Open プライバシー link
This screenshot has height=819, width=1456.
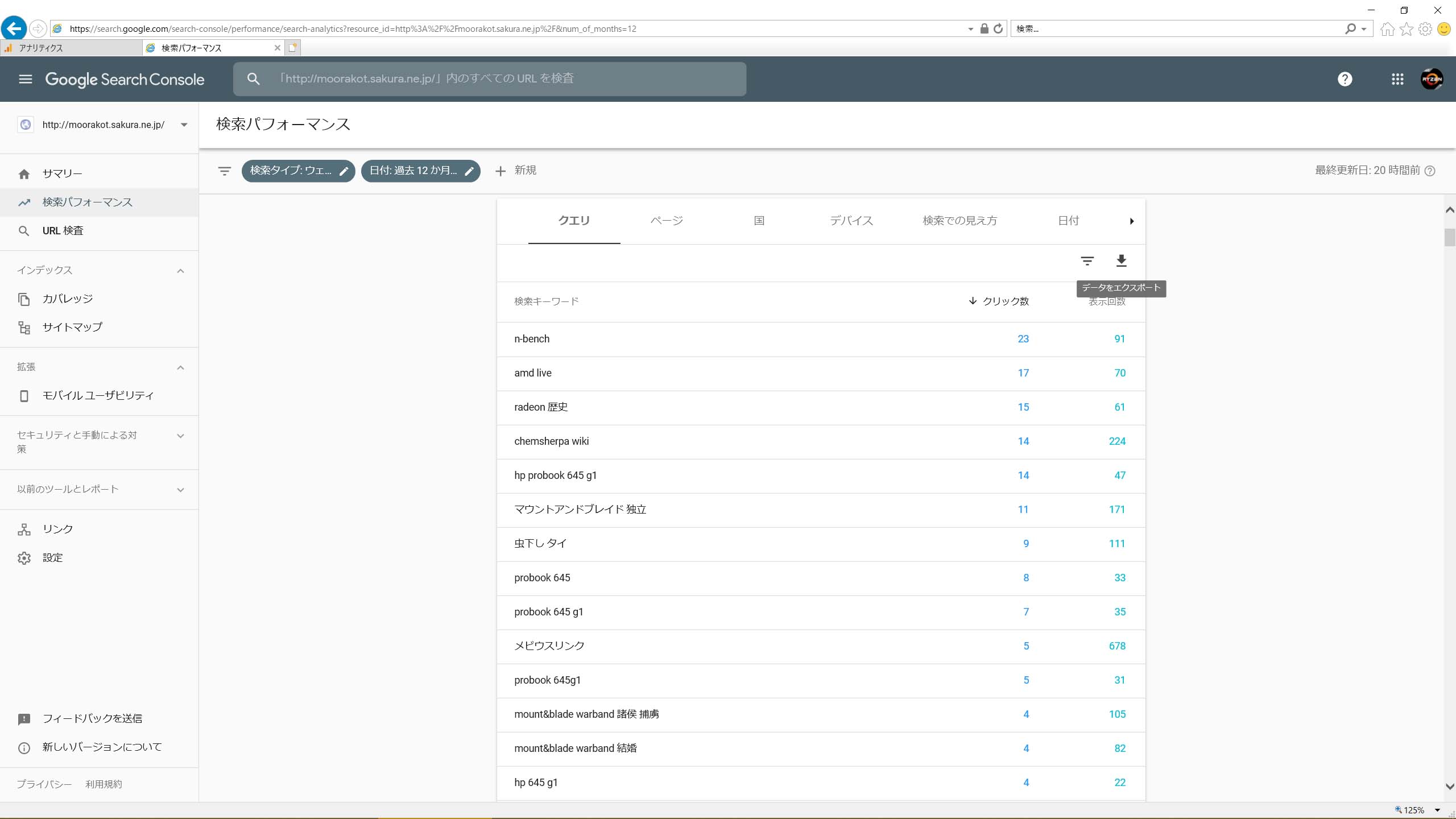[x=44, y=784]
